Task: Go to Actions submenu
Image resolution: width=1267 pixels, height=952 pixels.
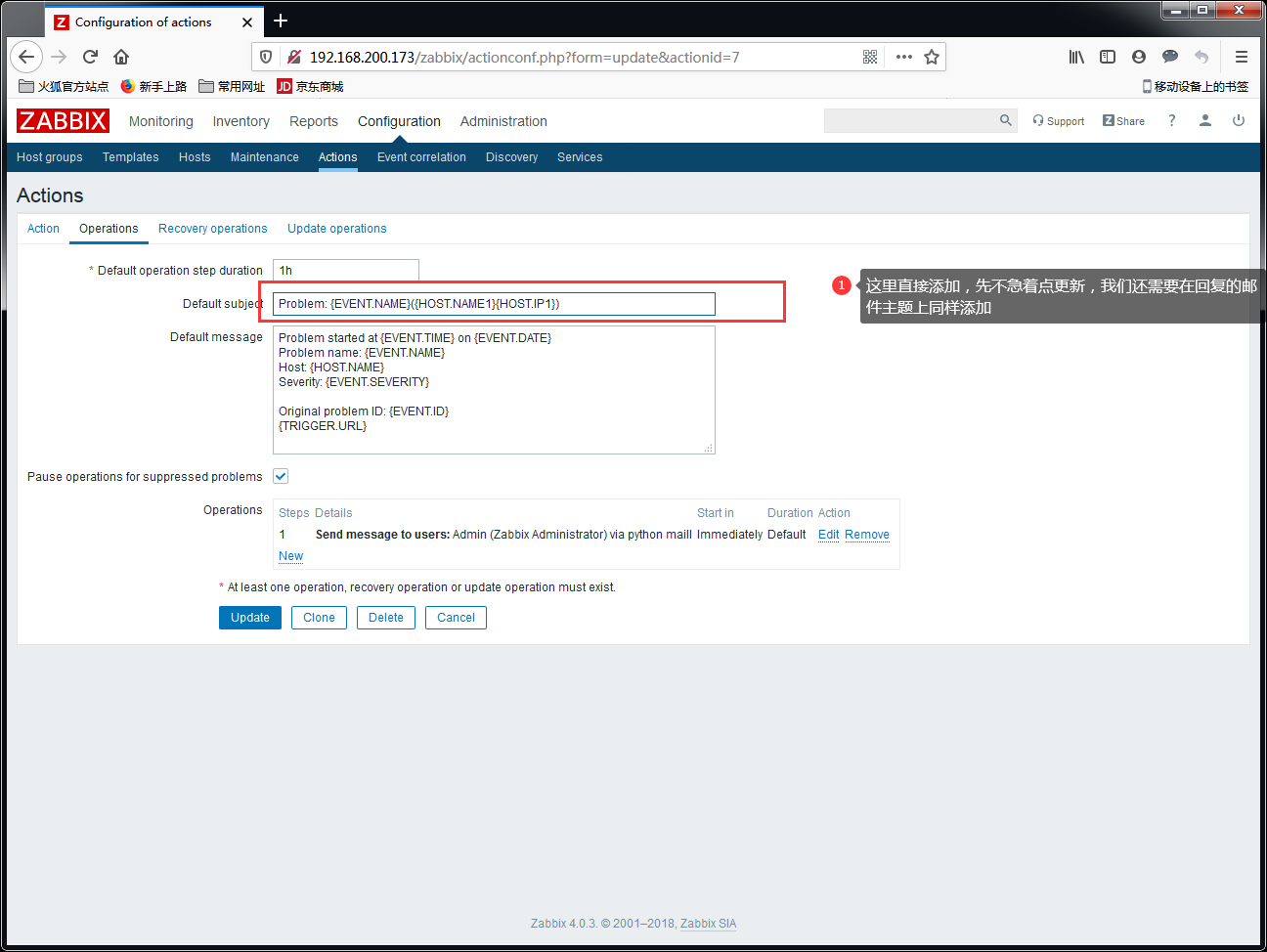Action: 338,157
